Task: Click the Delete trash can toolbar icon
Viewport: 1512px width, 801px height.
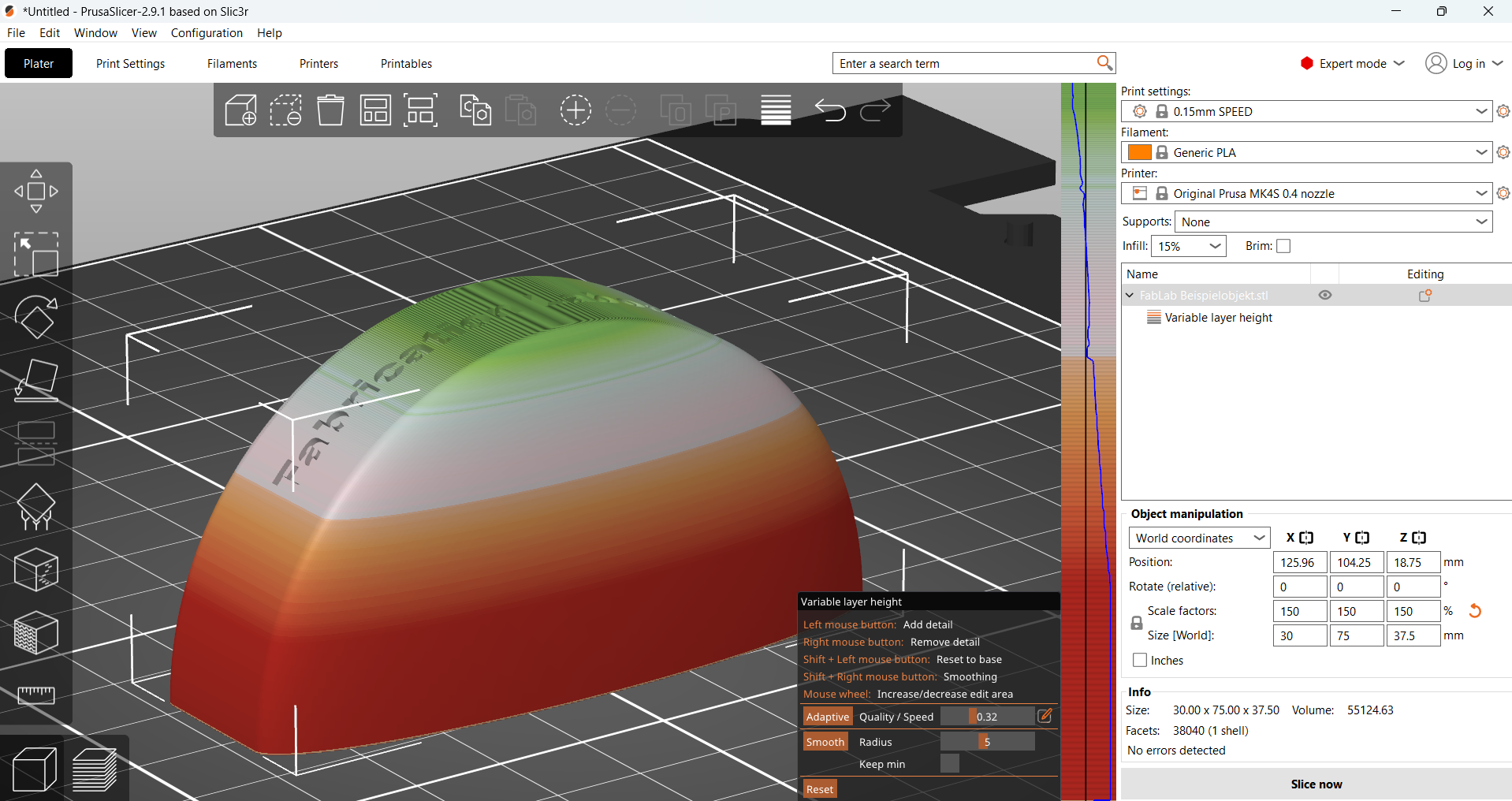Action: tap(331, 110)
